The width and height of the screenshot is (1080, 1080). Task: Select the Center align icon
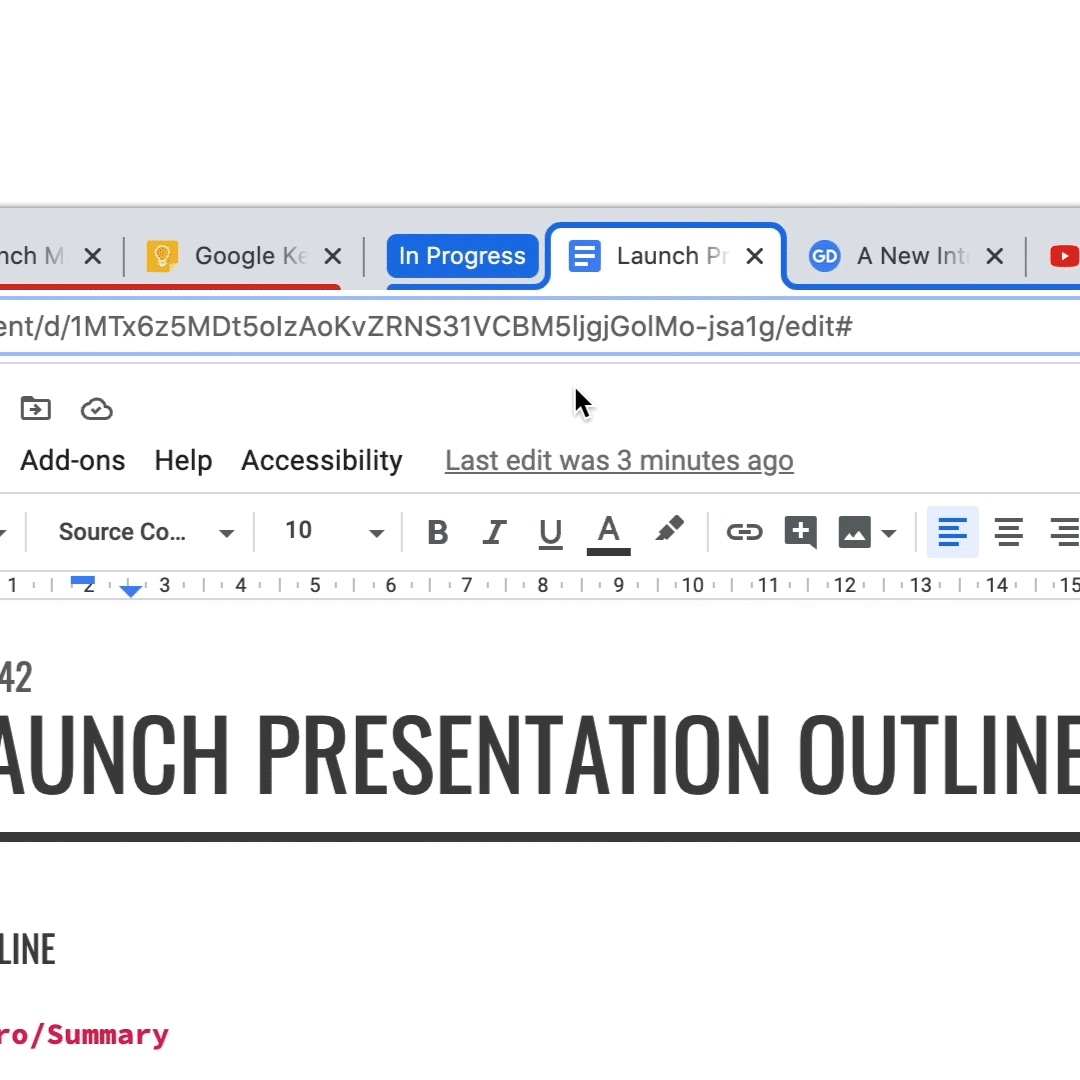pyautogui.click(x=1008, y=532)
